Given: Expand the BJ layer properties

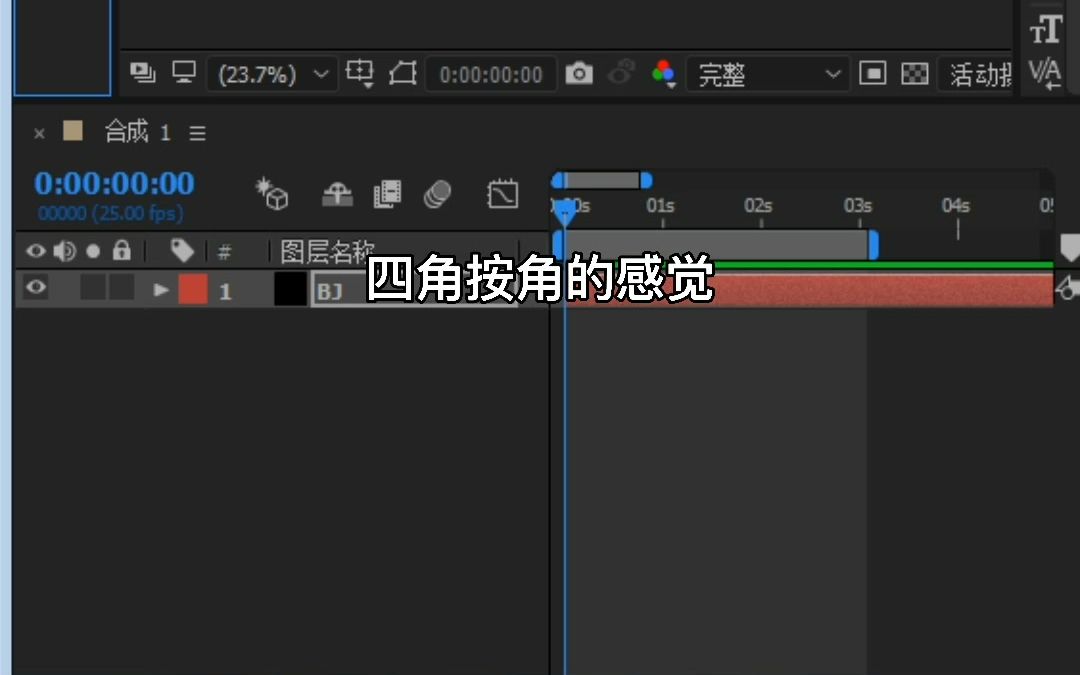Looking at the screenshot, I should click(x=160, y=289).
